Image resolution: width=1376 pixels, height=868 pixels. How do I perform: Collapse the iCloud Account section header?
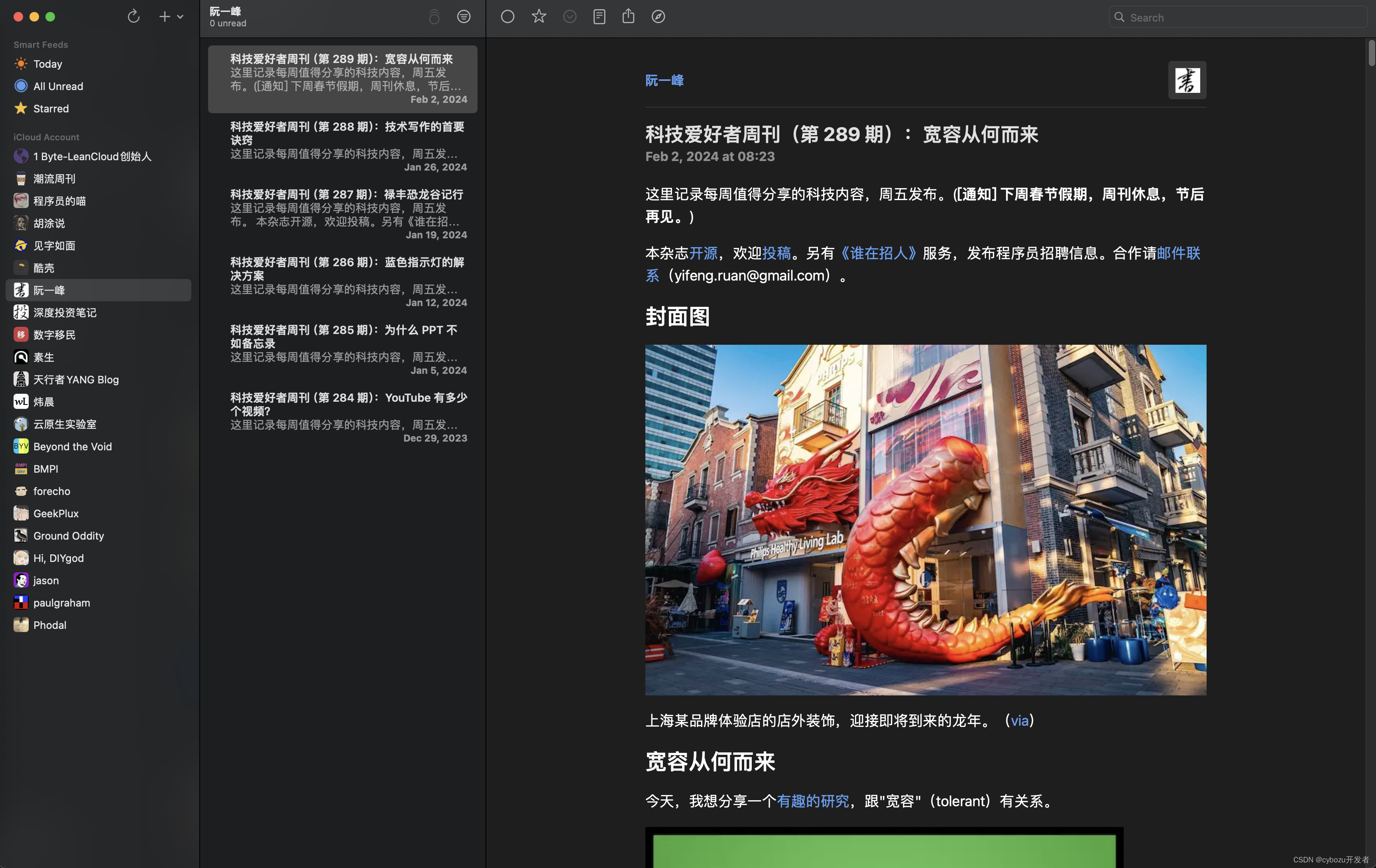[46, 137]
